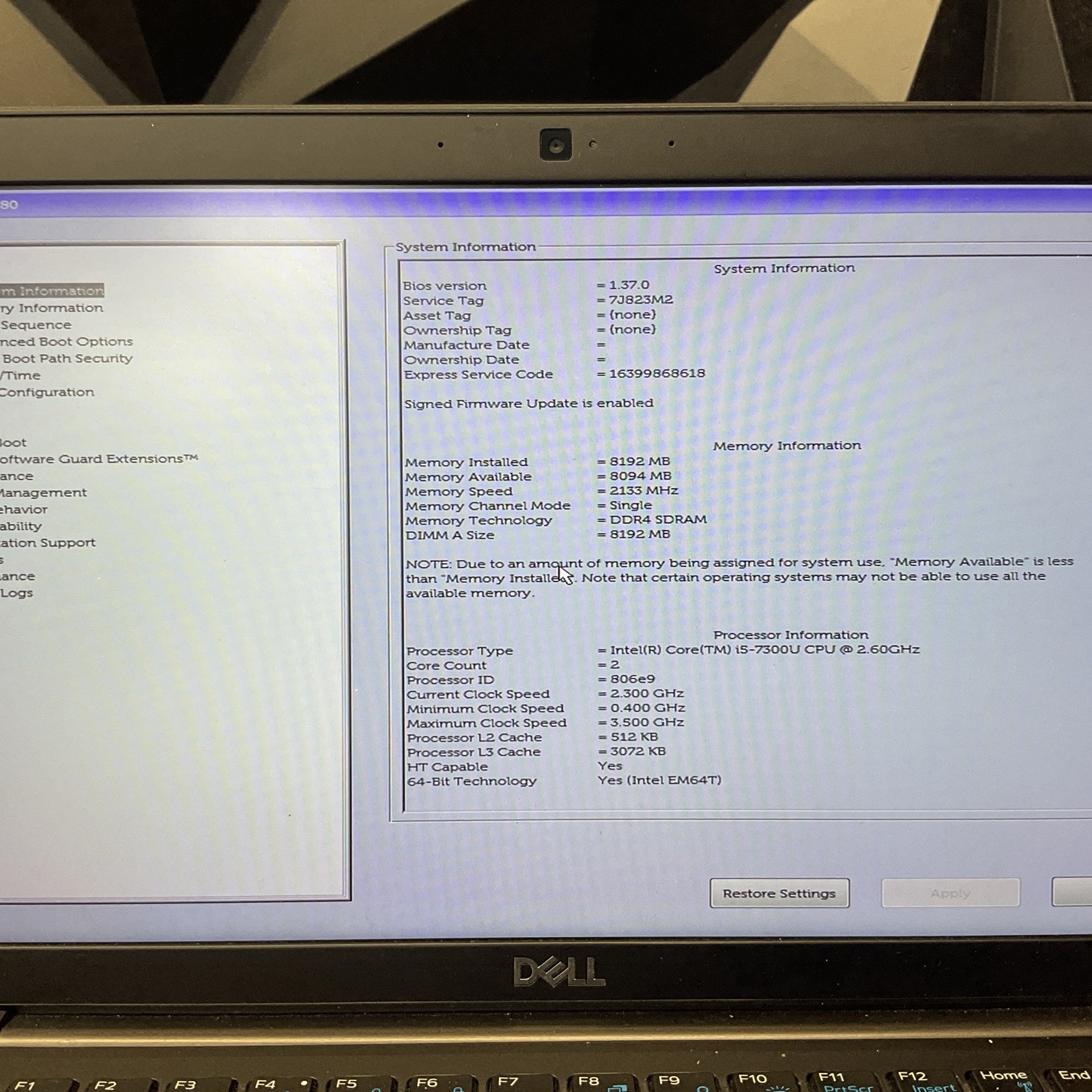
Task: Click the Processor Information section heading
Action: (791, 635)
